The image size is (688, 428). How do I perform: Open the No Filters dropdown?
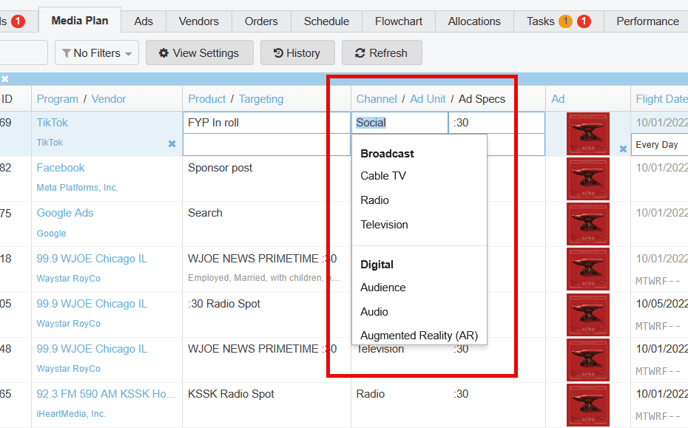[x=97, y=53]
